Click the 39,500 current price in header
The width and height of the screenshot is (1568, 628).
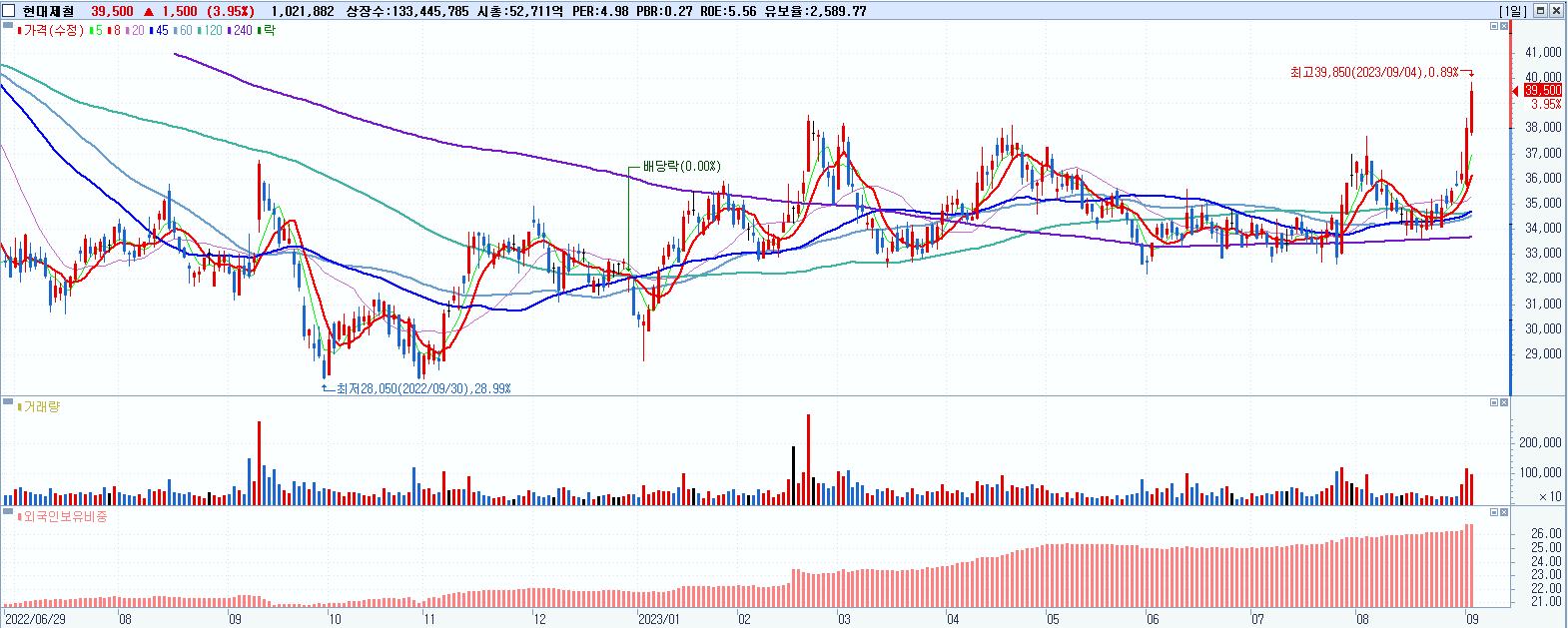[x=112, y=11]
